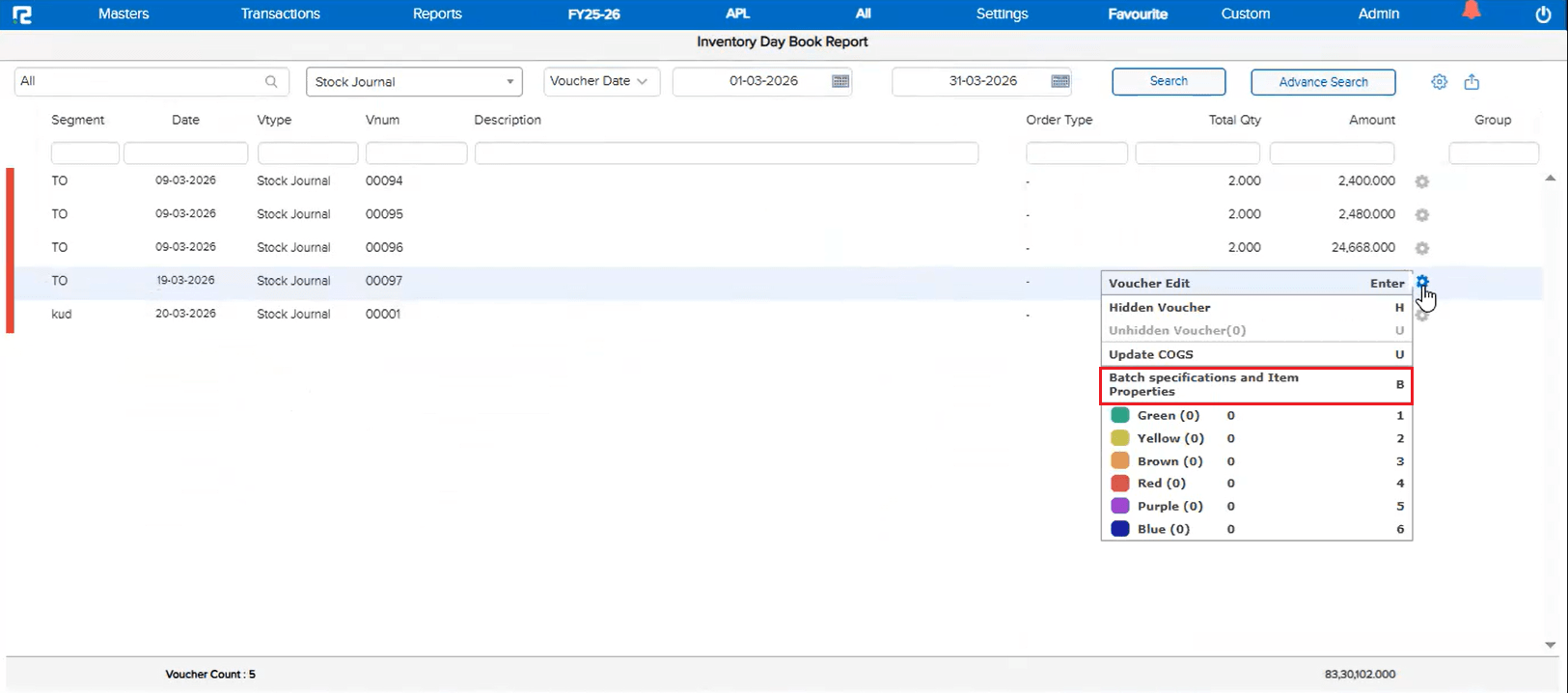Choose Update COGS from the menu

(1256, 354)
